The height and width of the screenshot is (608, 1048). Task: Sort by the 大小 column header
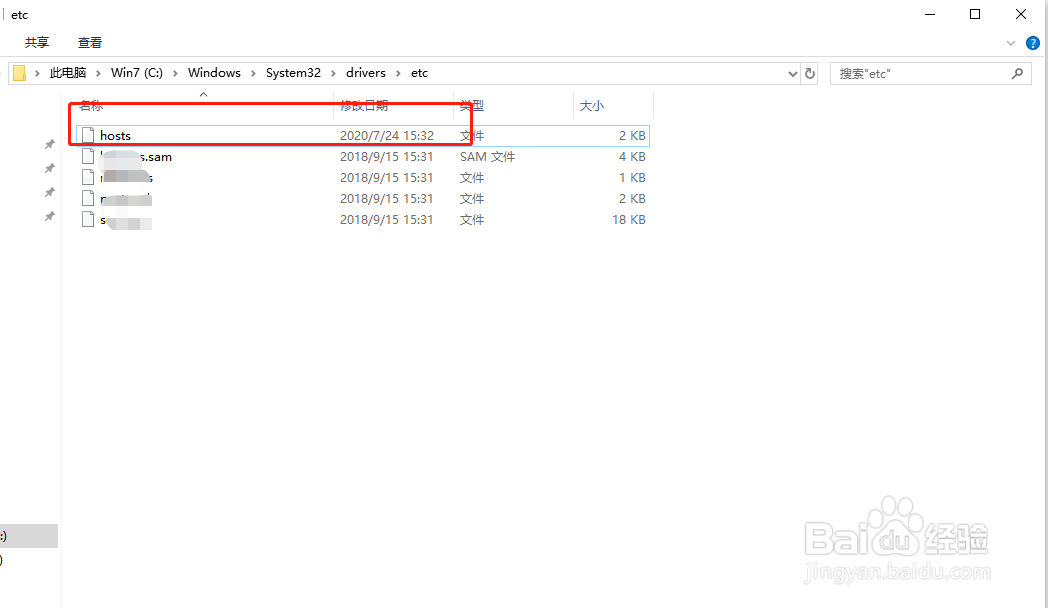tap(592, 106)
